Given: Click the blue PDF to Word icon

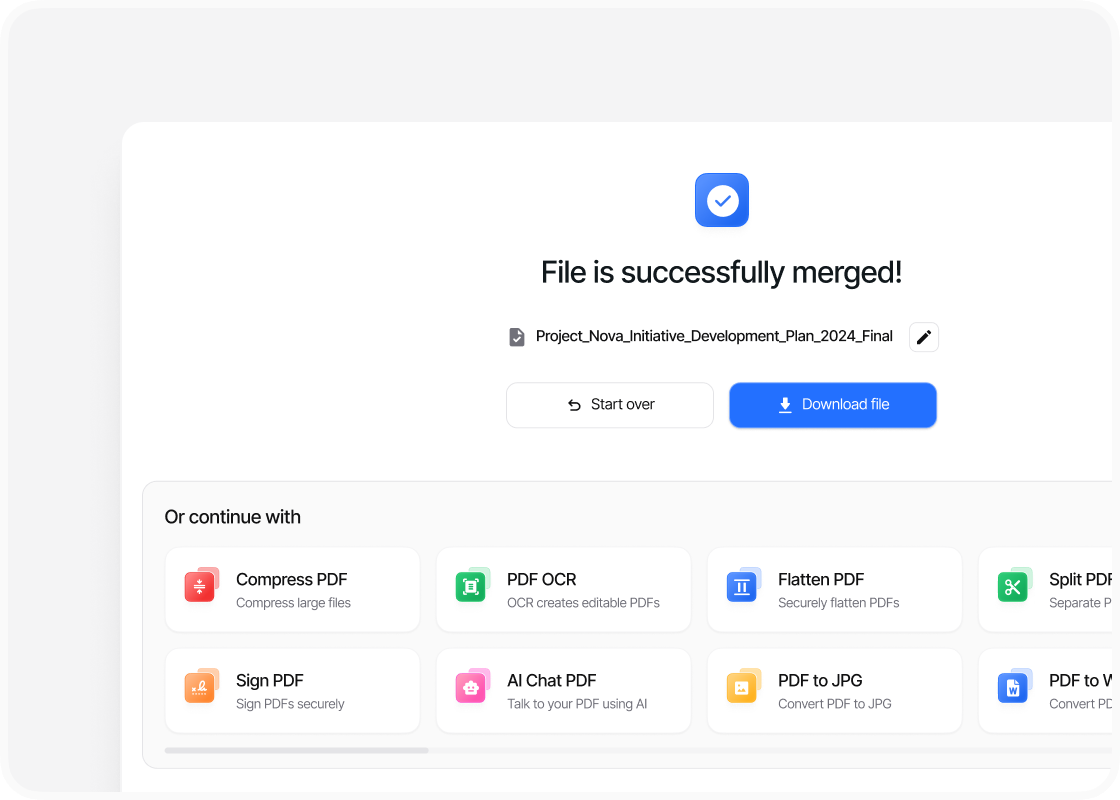Looking at the screenshot, I should 1014,686.
